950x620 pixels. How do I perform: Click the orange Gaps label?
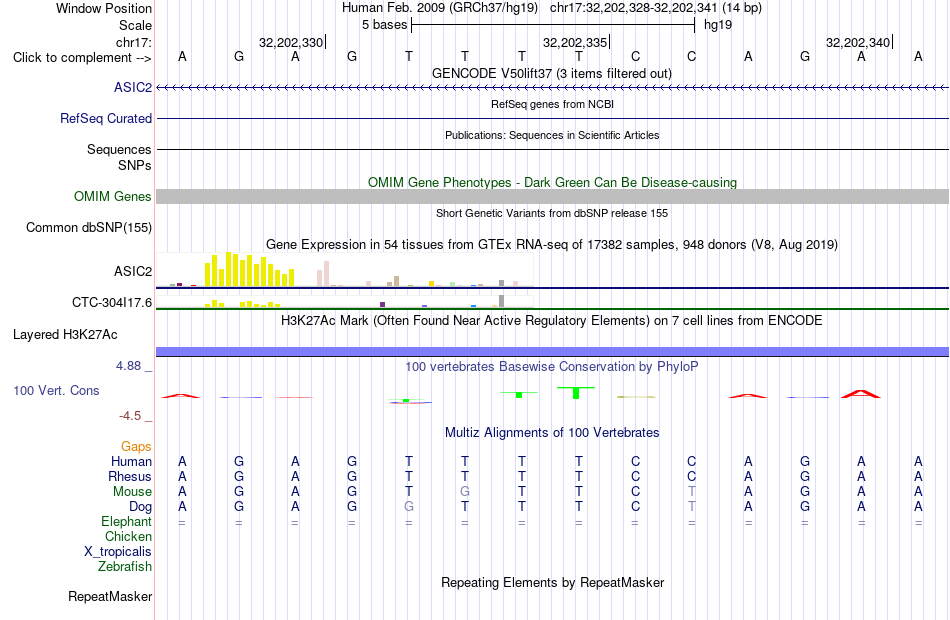click(136, 446)
